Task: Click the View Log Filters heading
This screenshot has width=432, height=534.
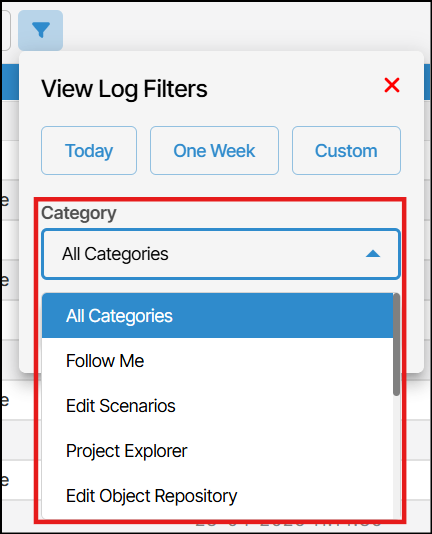Action: click(x=124, y=89)
